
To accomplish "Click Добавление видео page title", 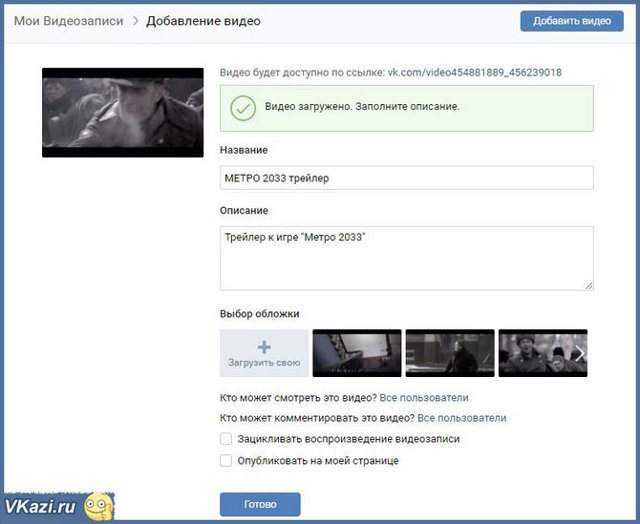I will [x=203, y=21].
